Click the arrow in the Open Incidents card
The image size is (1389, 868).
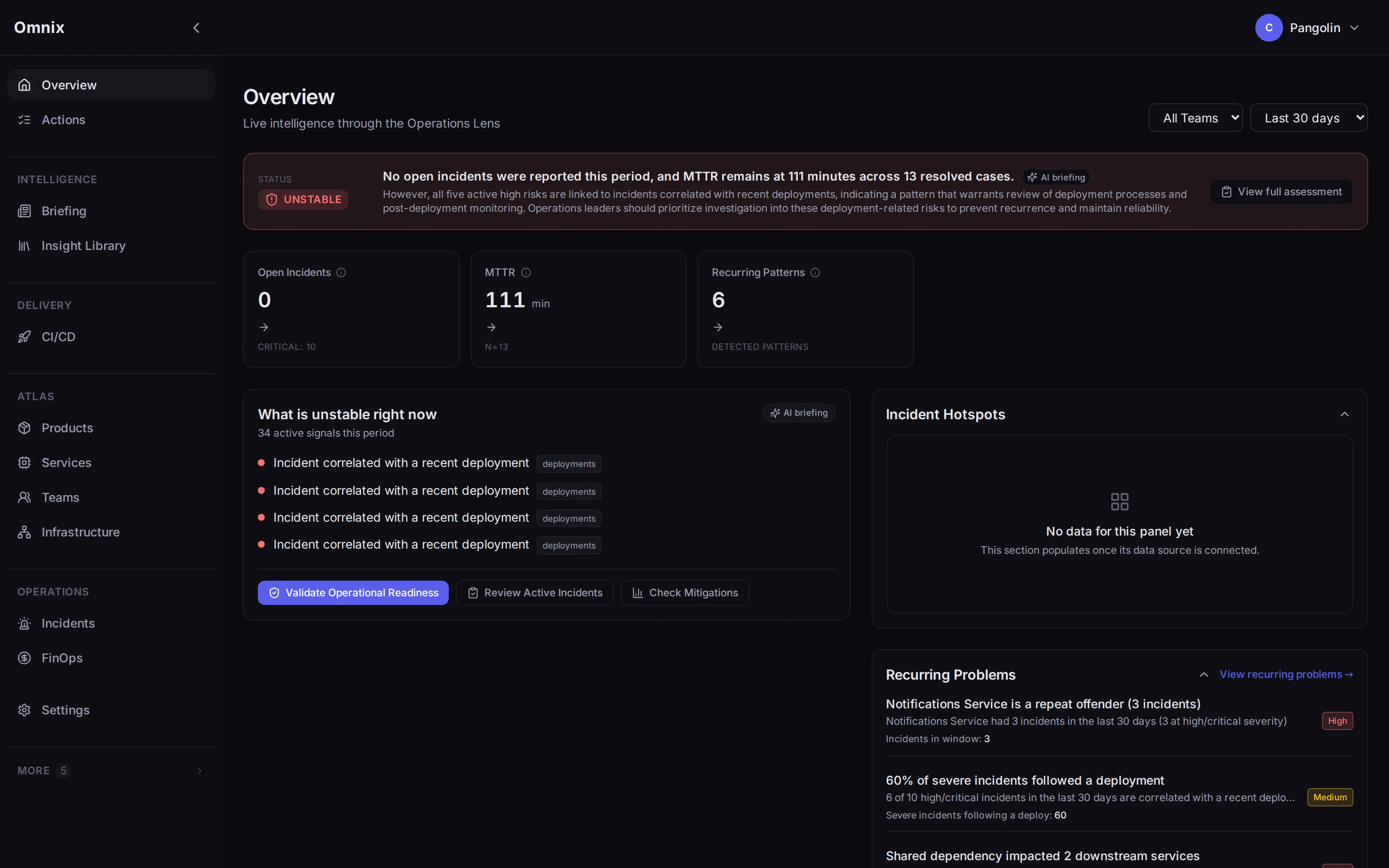click(264, 327)
